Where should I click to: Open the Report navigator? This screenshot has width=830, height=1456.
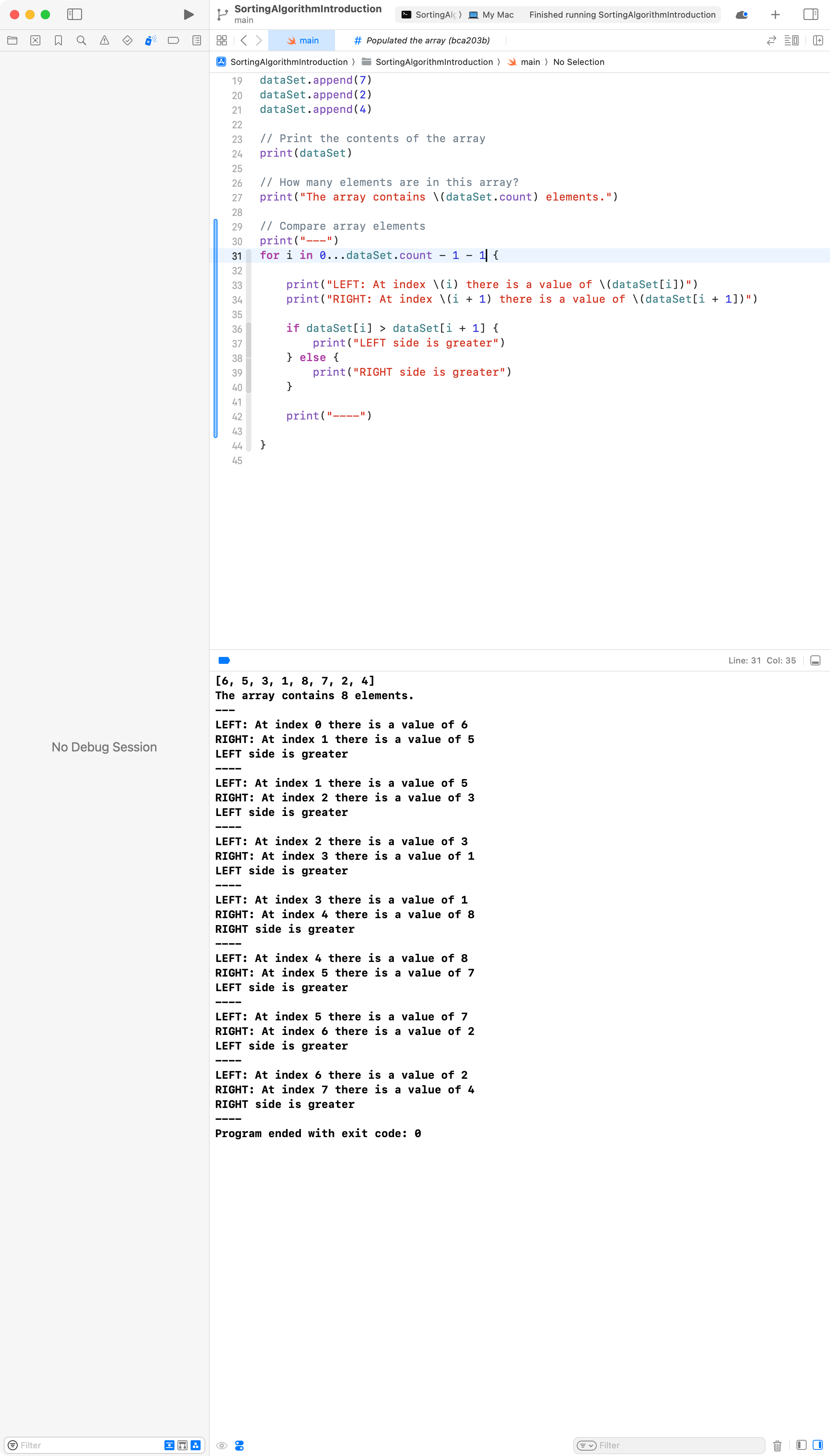coord(197,40)
